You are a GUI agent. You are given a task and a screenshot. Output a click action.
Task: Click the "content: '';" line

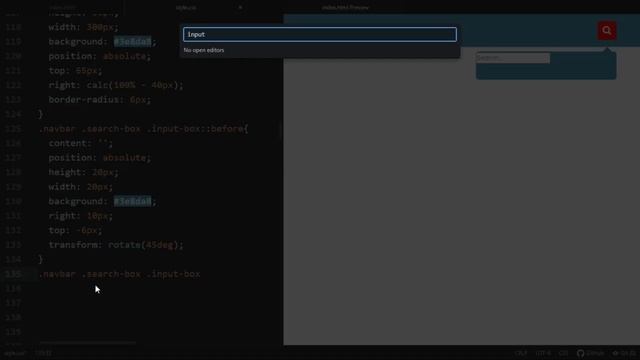(80, 144)
